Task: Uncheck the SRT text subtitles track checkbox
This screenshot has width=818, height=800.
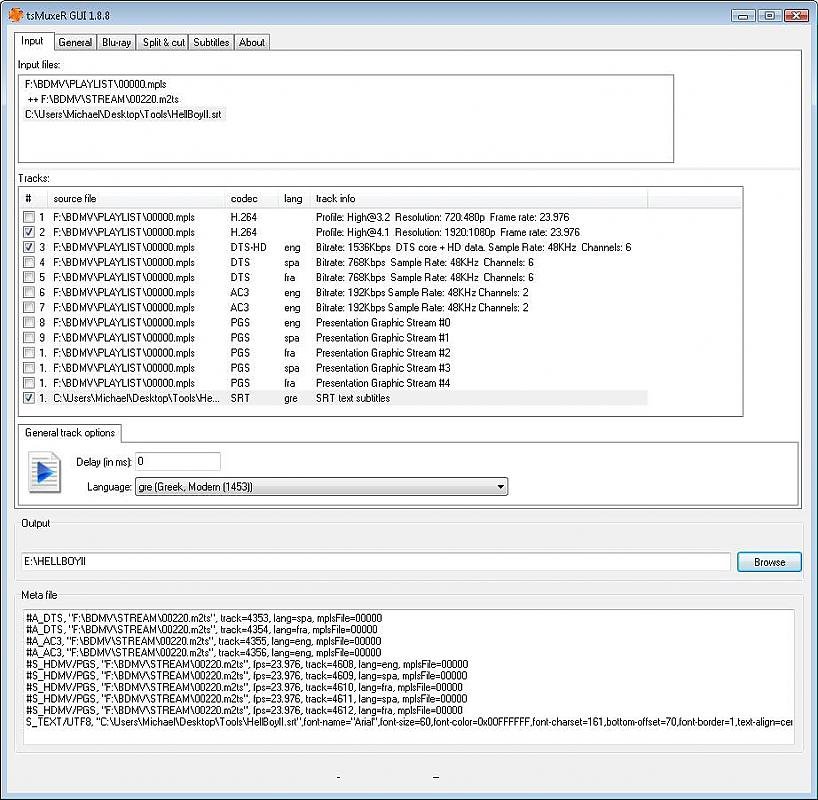Action: click(x=29, y=398)
